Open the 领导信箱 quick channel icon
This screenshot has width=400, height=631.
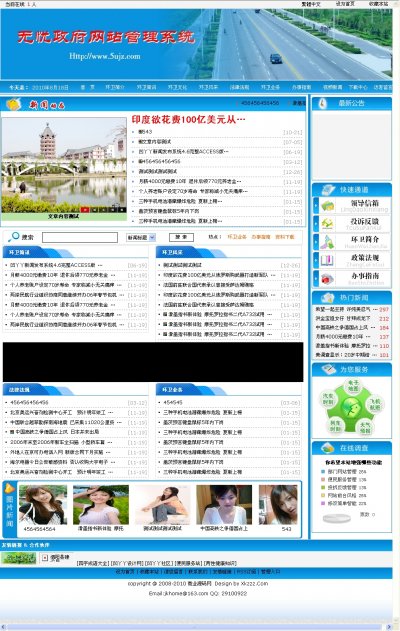pyautogui.click(x=328, y=206)
